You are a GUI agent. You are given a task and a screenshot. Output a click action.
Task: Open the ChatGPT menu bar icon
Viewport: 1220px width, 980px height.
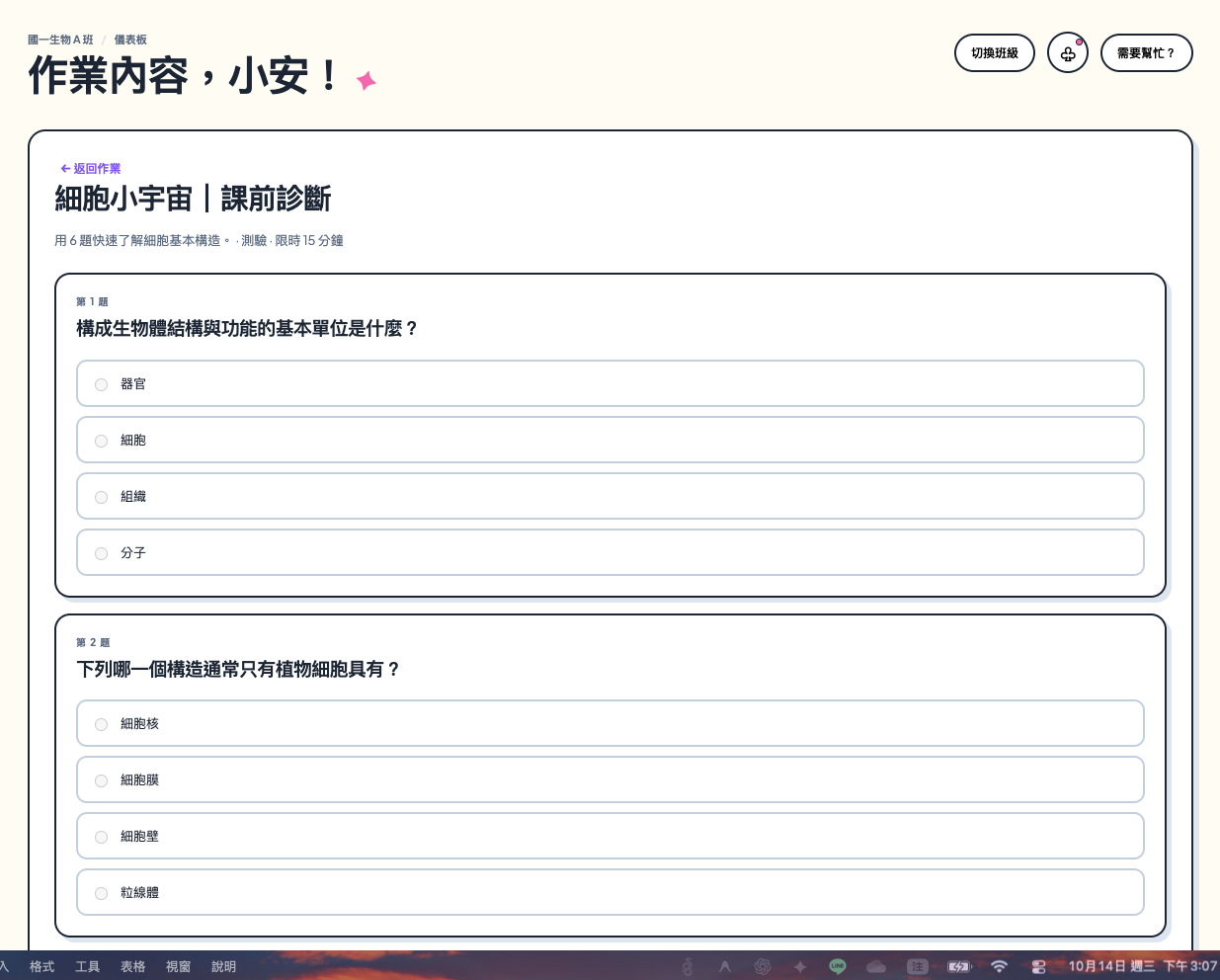click(x=763, y=966)
